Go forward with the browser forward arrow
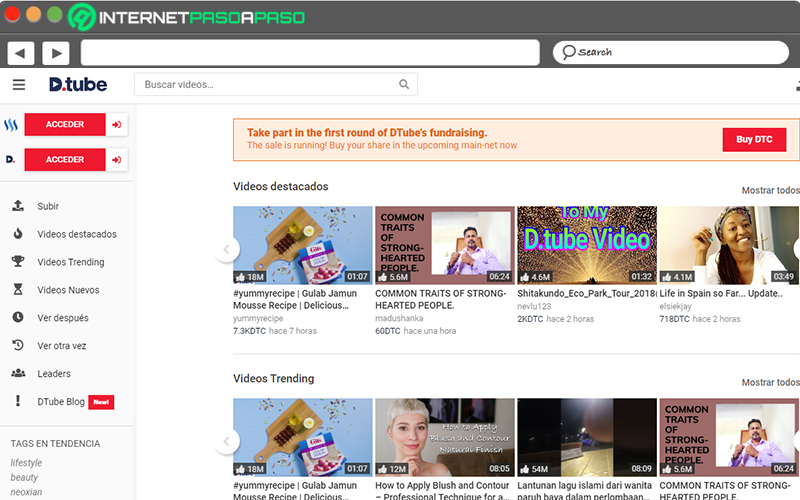Screen dimensions: 800x500 click(56, 53)
